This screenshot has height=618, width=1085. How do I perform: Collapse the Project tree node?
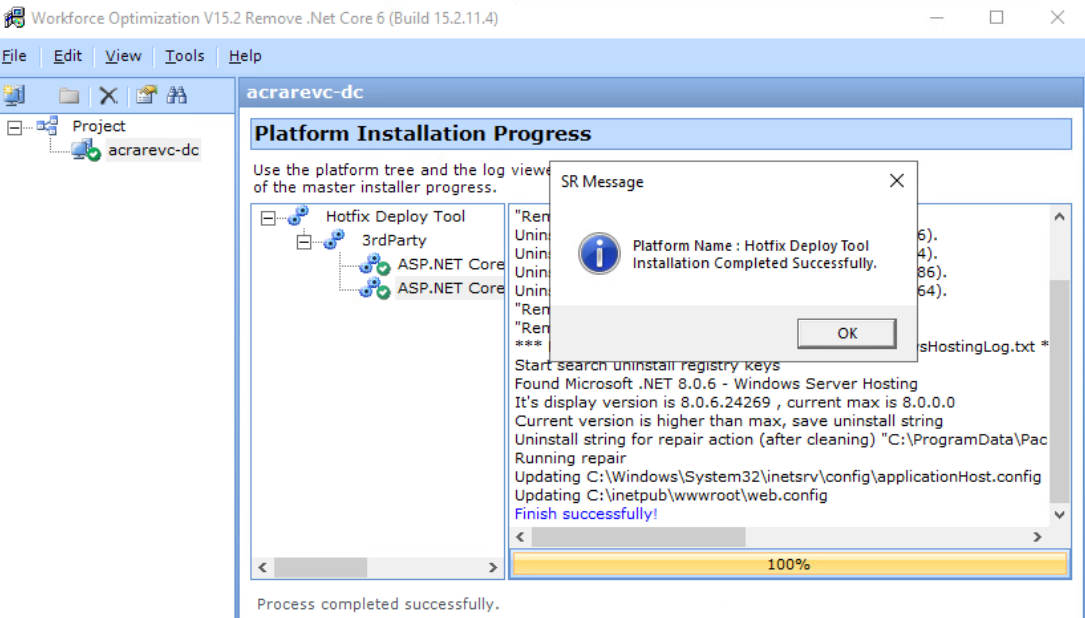point(14,127)
